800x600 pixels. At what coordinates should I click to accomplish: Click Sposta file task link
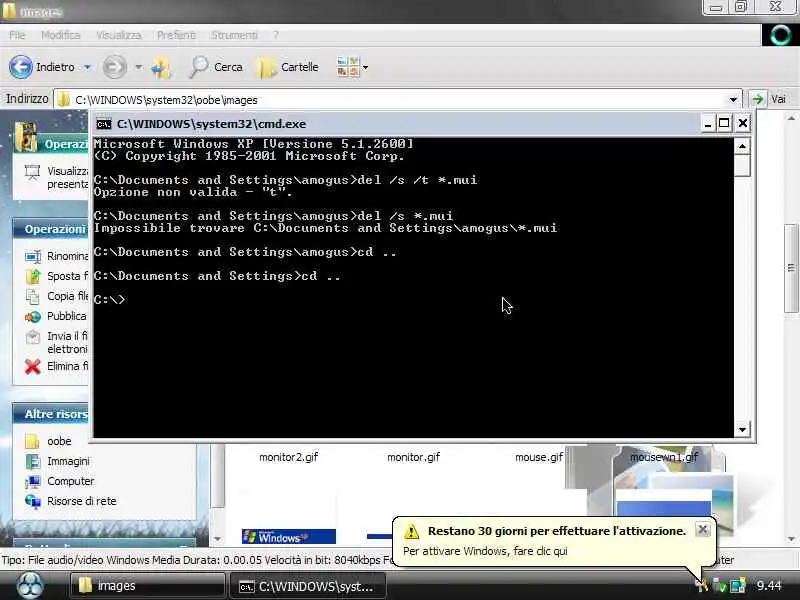click(67, 276)
